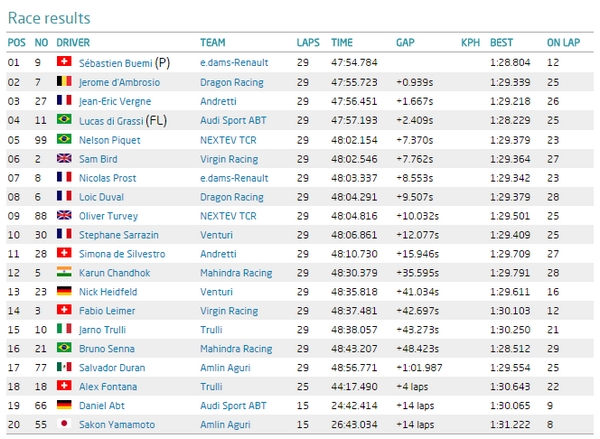Click the French flag beside Jean-Eric Vergne
600x439 pixels.
[64, 100]
